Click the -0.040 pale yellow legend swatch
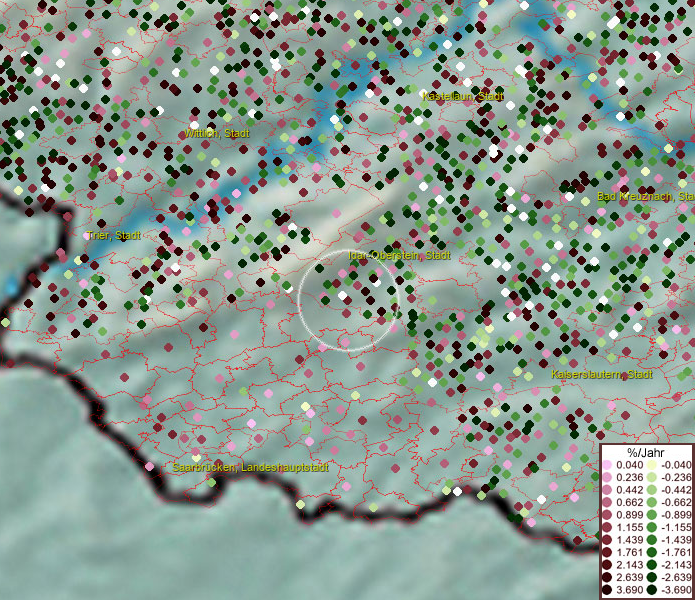The width and height of the screenshot is (695, 600). (651, 465)
